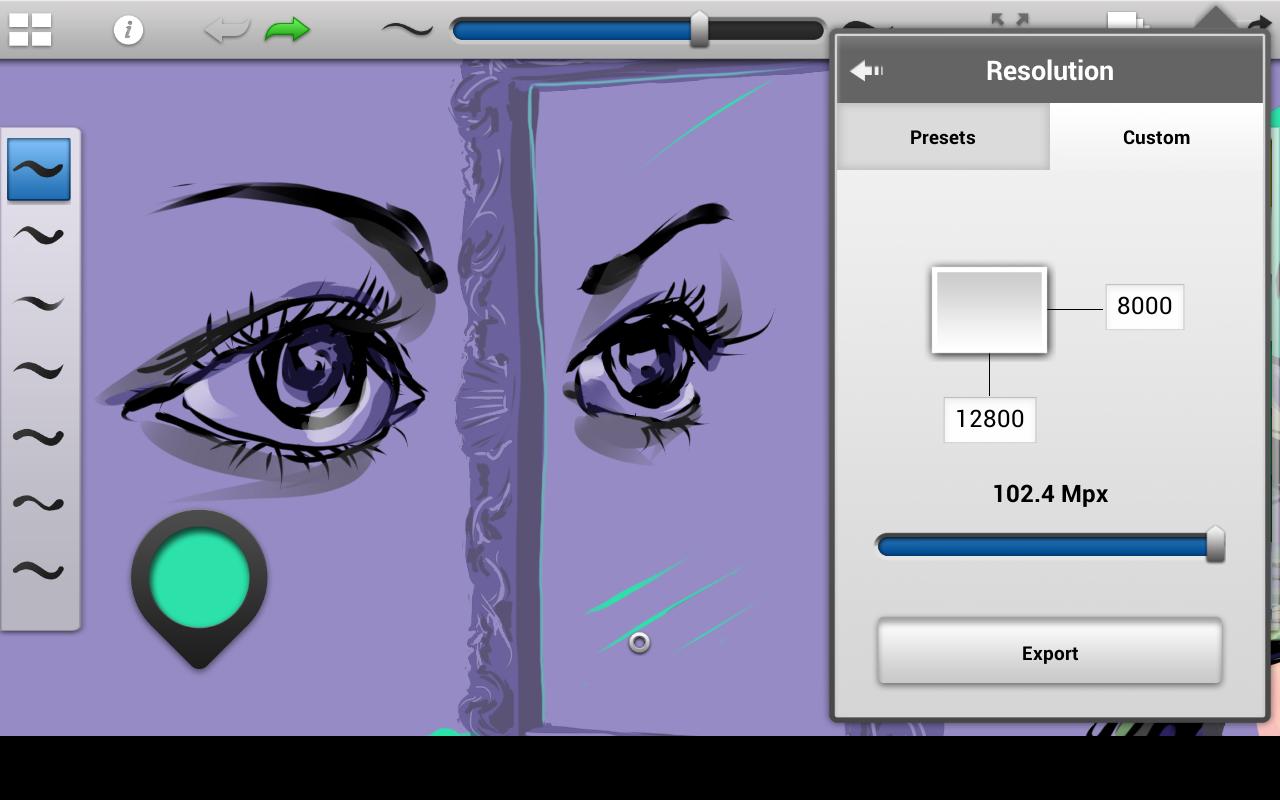Select the second brush preset
The width and height of the screenshot is (1280, 800).
coord(39,236)
